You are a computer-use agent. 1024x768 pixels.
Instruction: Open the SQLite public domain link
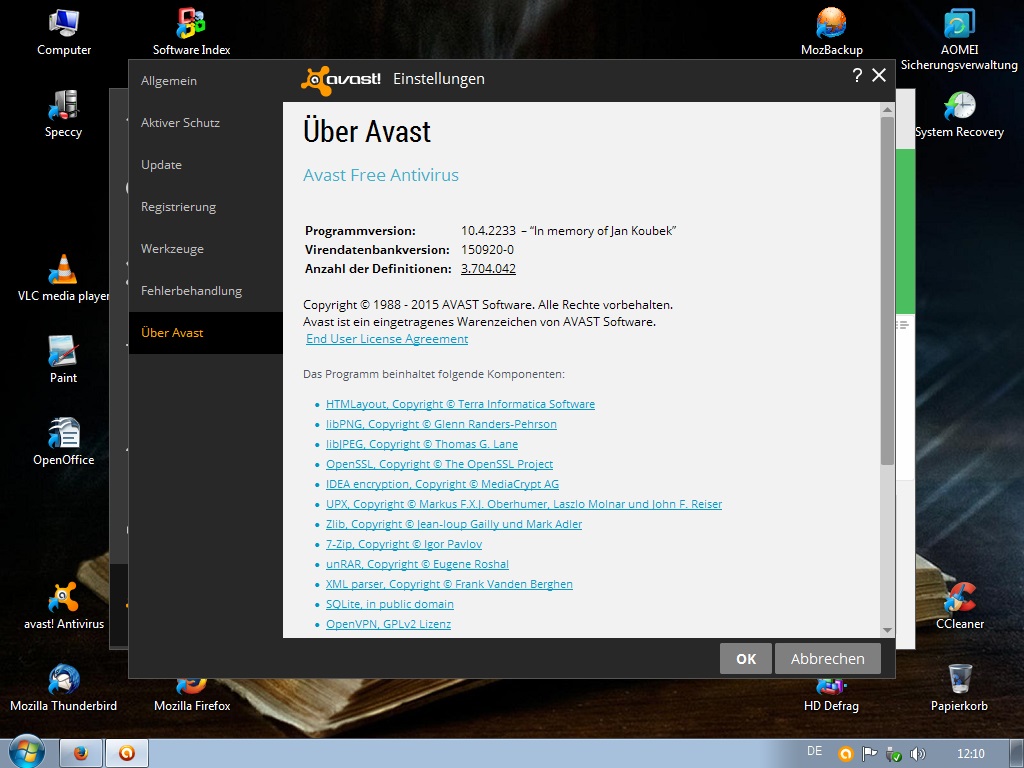point(390,604)
